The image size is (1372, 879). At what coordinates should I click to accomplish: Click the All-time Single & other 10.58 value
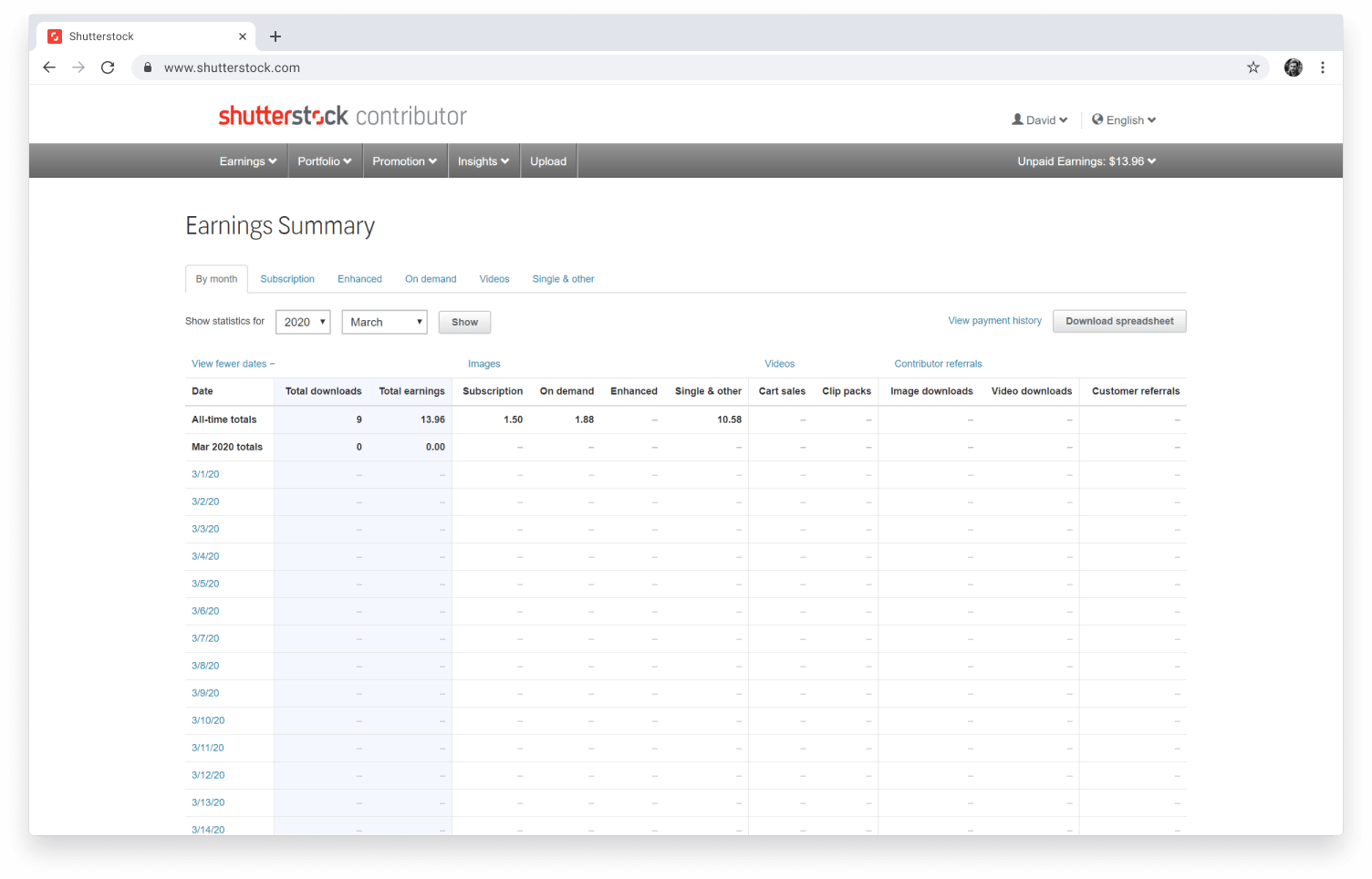pos(729,419)
